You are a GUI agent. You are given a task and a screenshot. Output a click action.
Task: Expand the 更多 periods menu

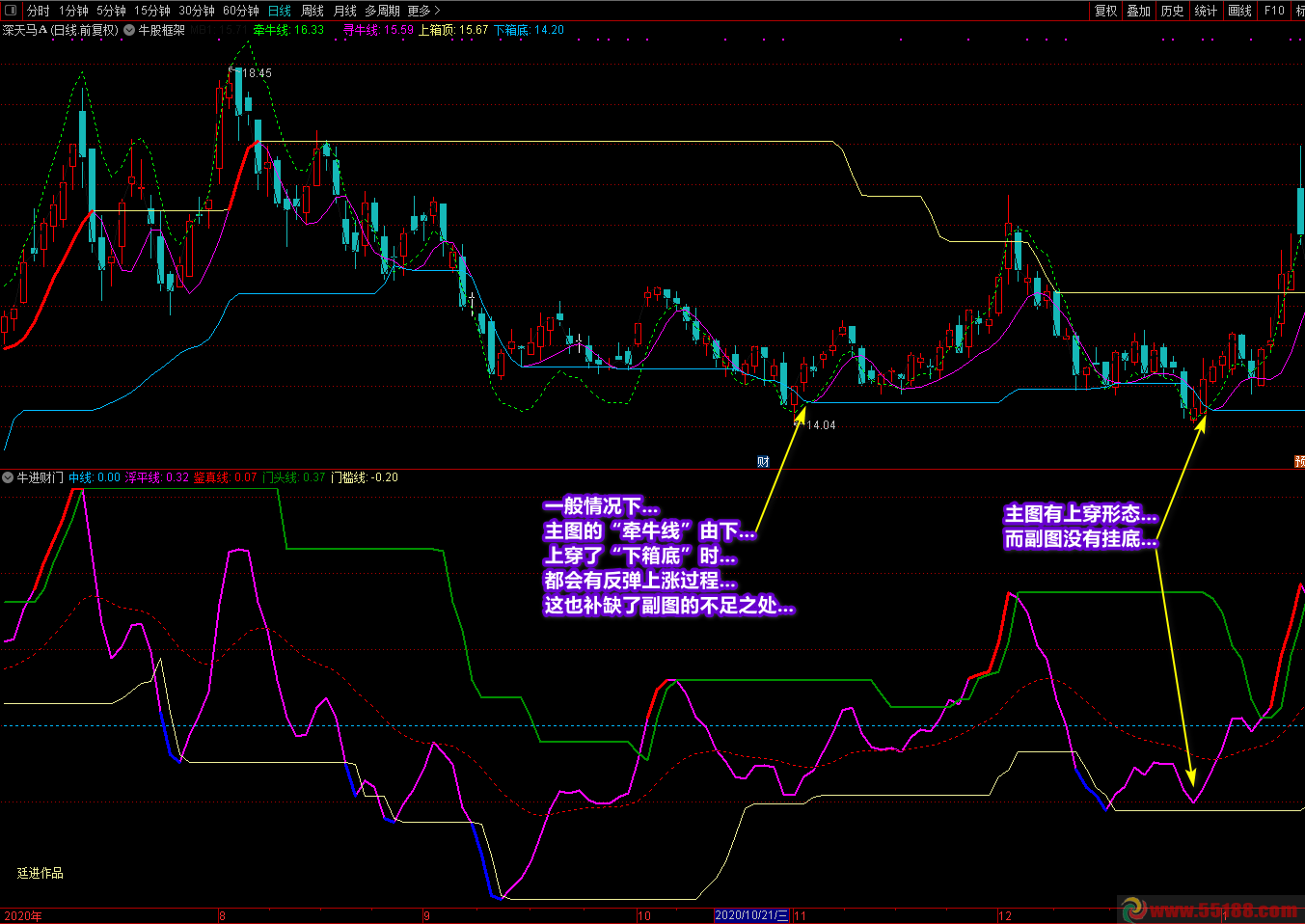(423, 11)
